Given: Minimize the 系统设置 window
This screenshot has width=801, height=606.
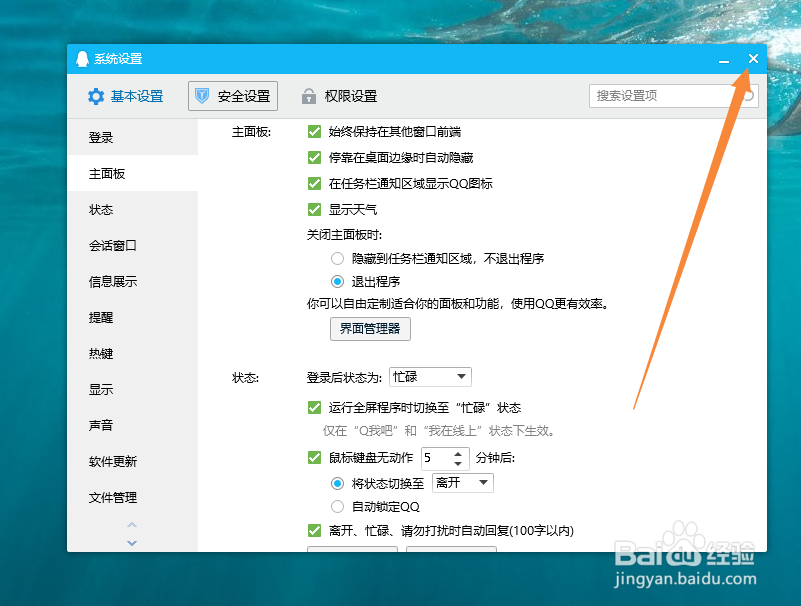Looking at the screenshot, I should tap(723, 60).
